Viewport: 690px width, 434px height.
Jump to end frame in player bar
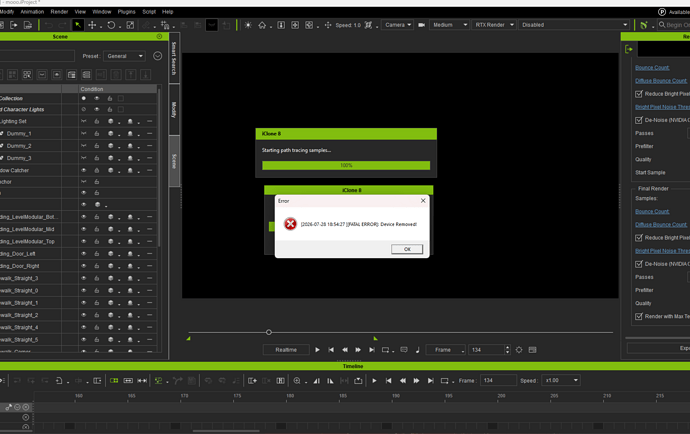click(372, 350)
